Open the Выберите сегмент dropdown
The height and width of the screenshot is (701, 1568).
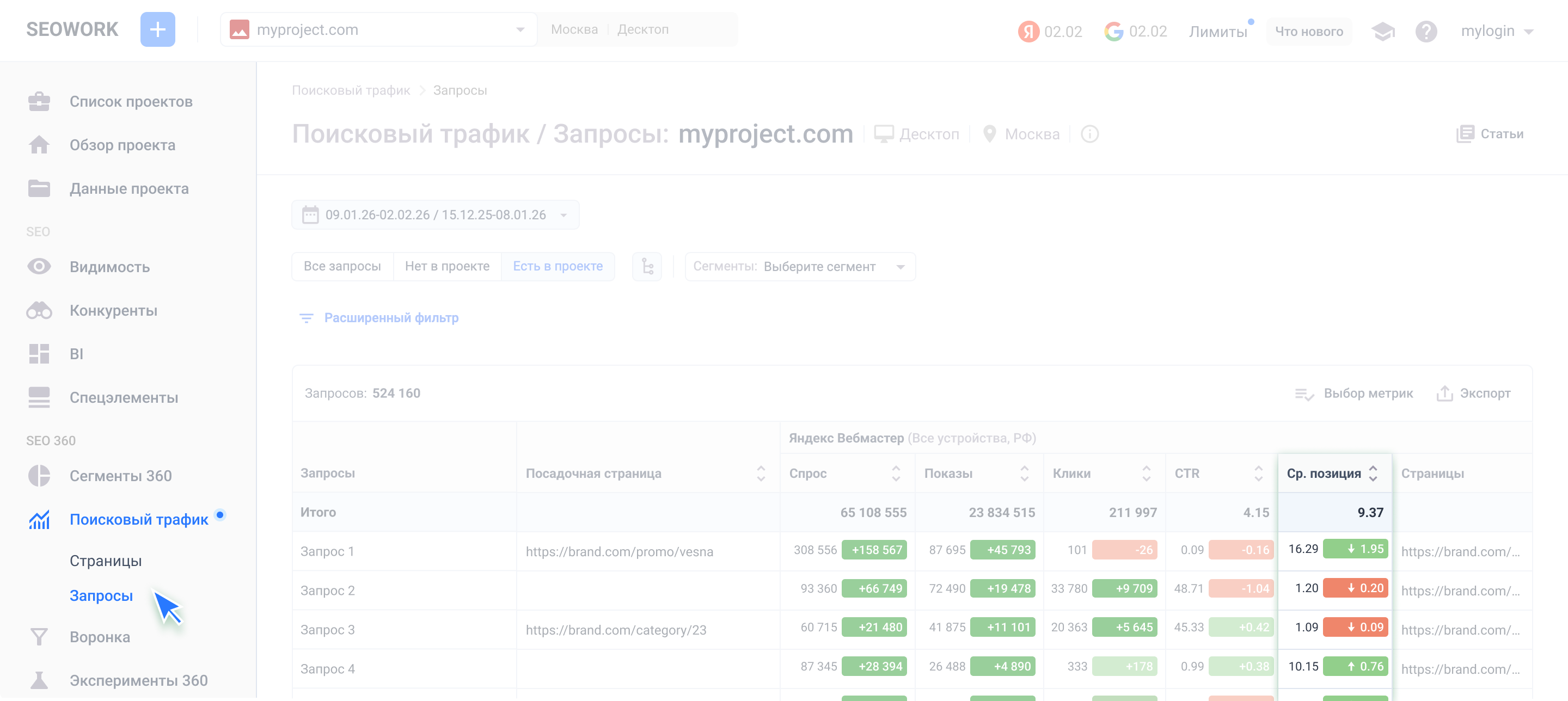[x=799, y=267]
